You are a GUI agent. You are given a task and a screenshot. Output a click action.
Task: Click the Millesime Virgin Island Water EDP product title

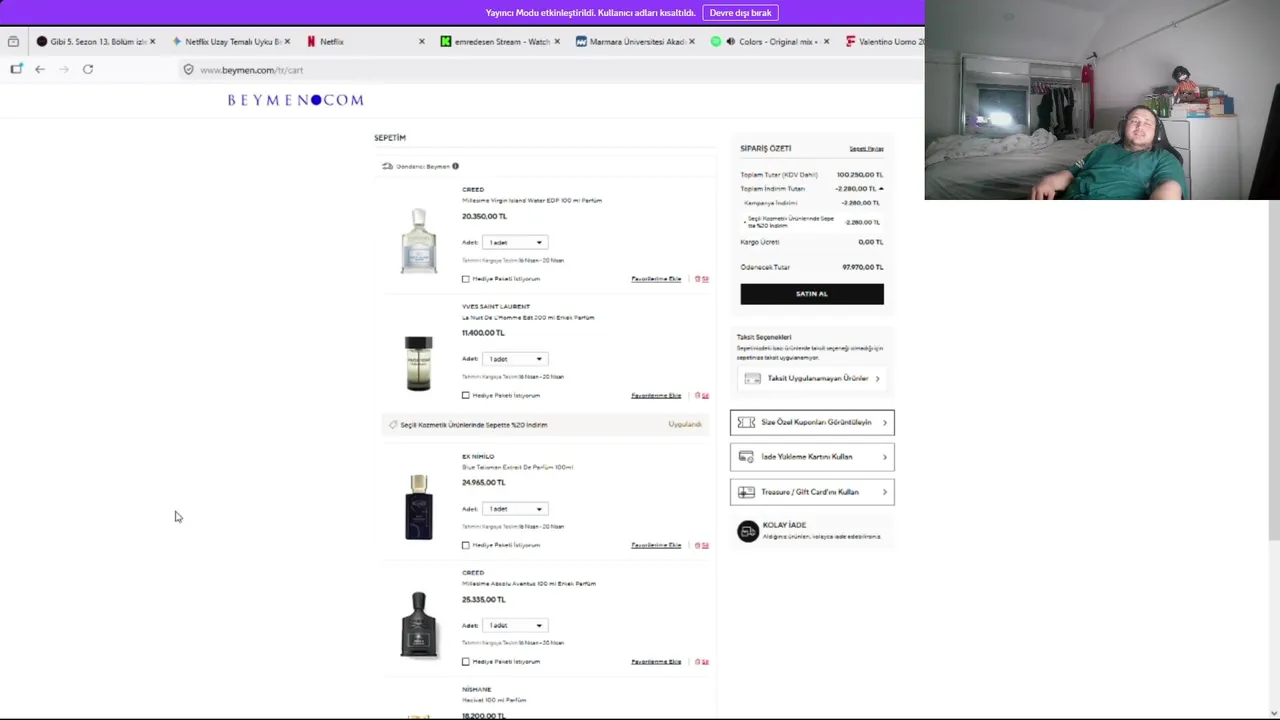click(532, 200)
